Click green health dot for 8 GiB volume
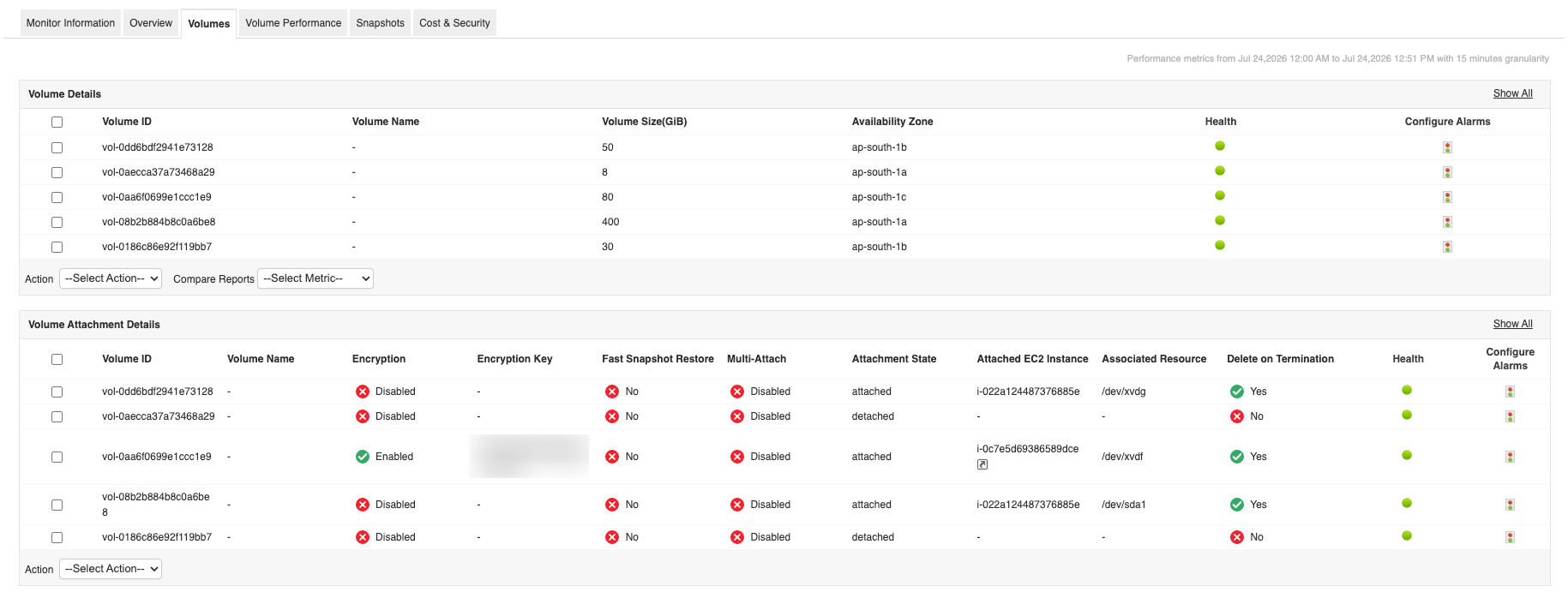 1220,170
